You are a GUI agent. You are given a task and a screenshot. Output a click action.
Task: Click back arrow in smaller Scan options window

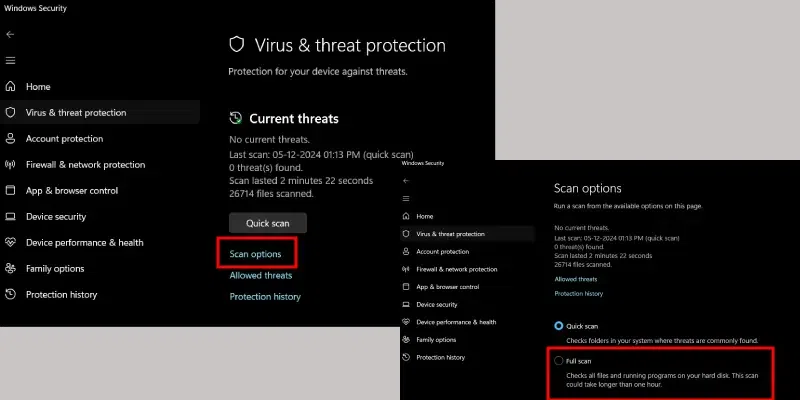tap(404, 181)
